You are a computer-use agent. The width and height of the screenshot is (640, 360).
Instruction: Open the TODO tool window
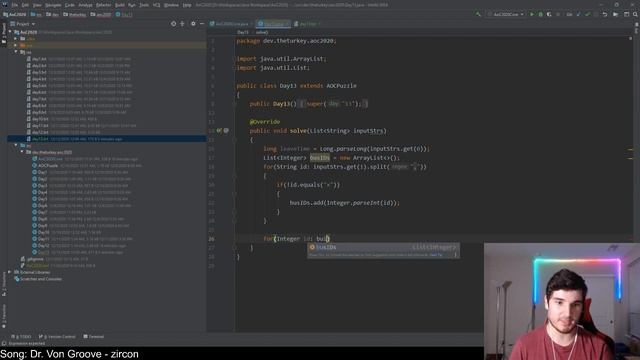tap(21, 337)
